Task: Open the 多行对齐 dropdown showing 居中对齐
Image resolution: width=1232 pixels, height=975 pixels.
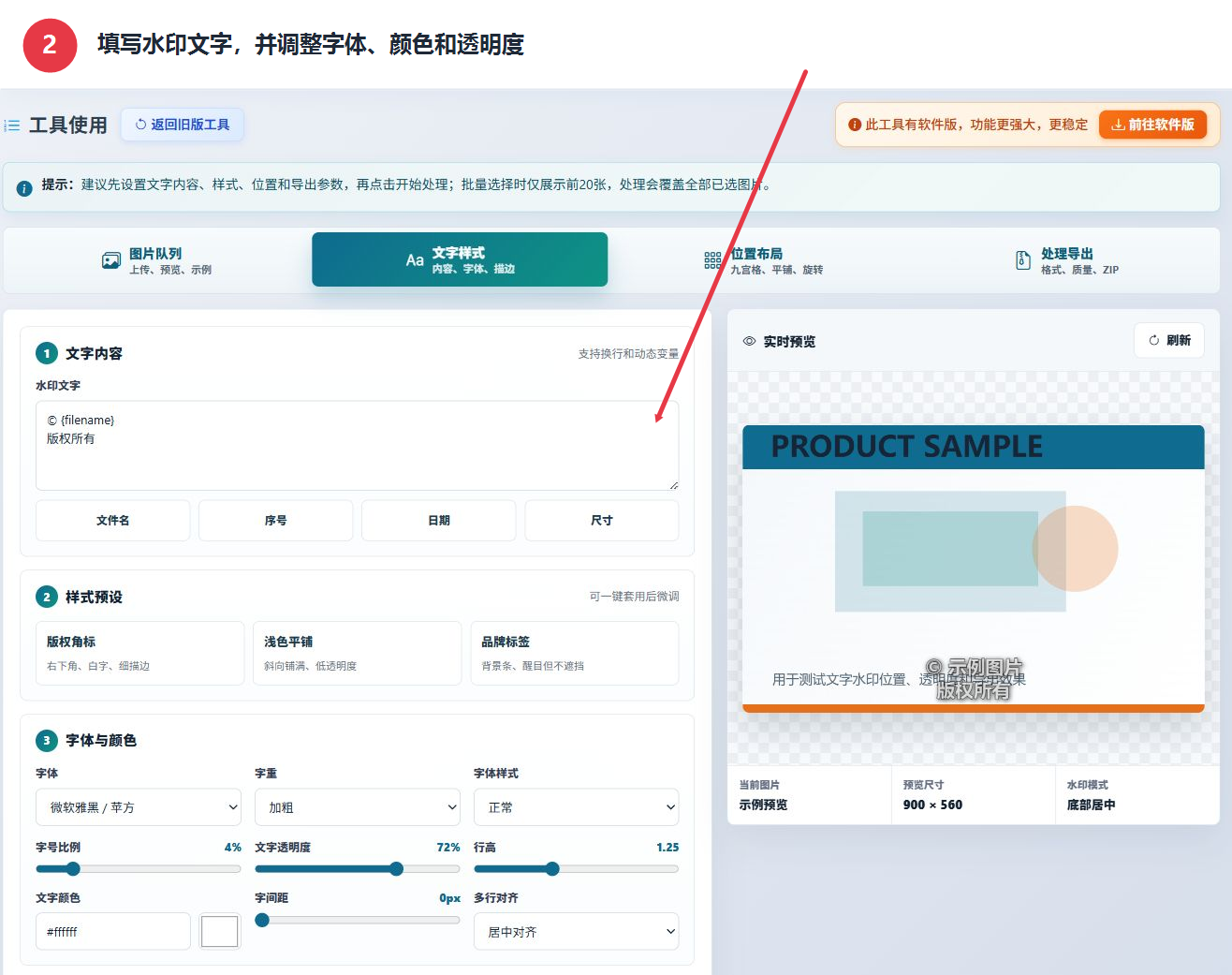Action: pyautogui.click(x=577, y=932)
